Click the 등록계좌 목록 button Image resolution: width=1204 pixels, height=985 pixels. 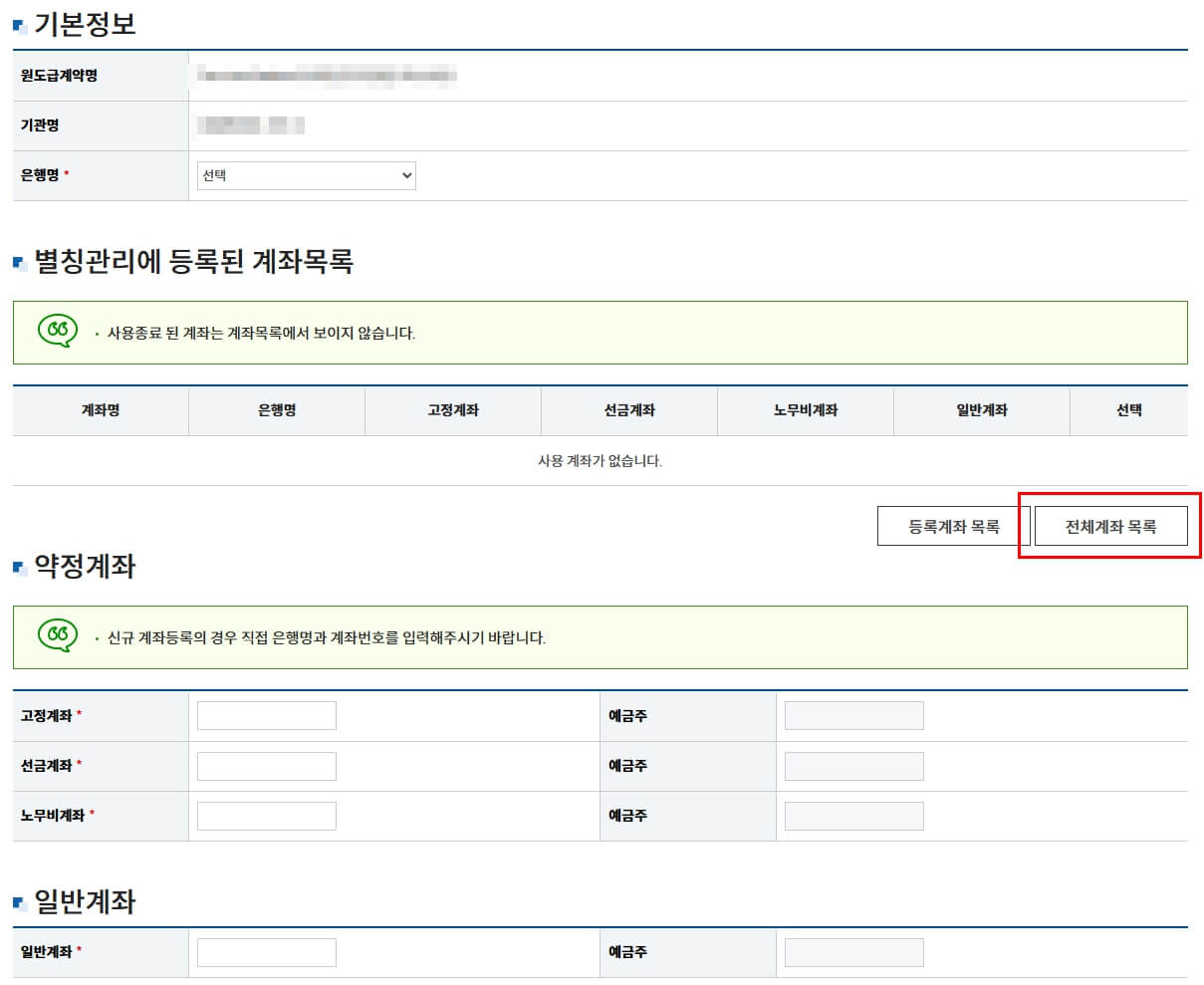click(944, 525)
